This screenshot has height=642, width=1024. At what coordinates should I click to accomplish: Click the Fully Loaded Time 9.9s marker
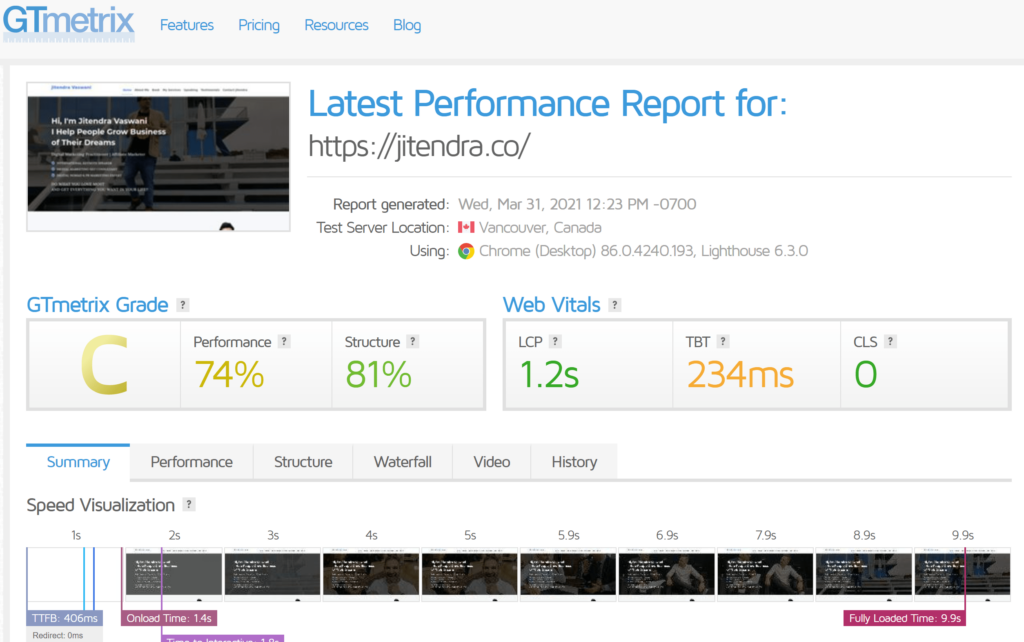(x=905, y=619)
